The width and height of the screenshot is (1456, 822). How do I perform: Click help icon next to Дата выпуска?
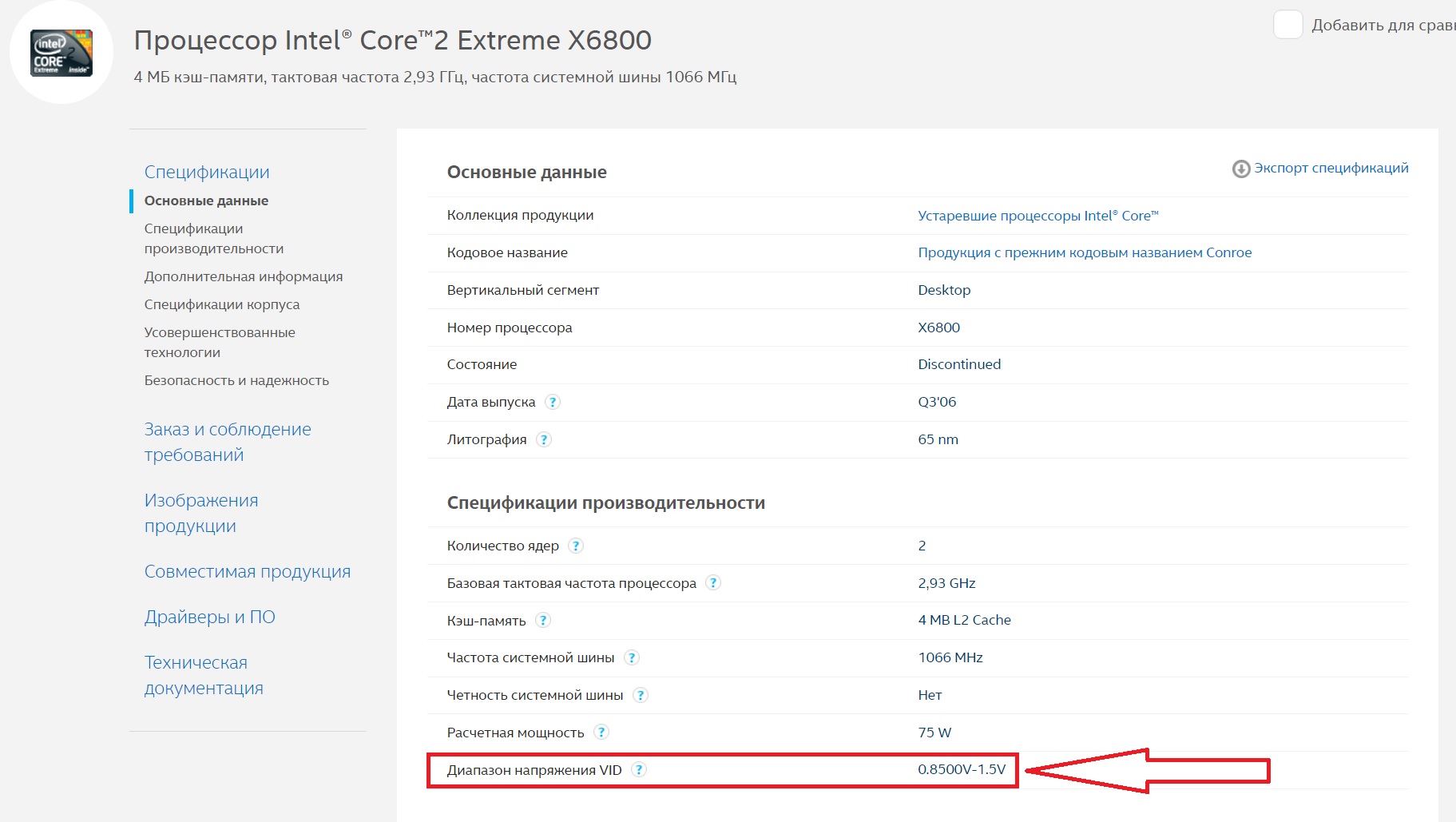[553, 402]
